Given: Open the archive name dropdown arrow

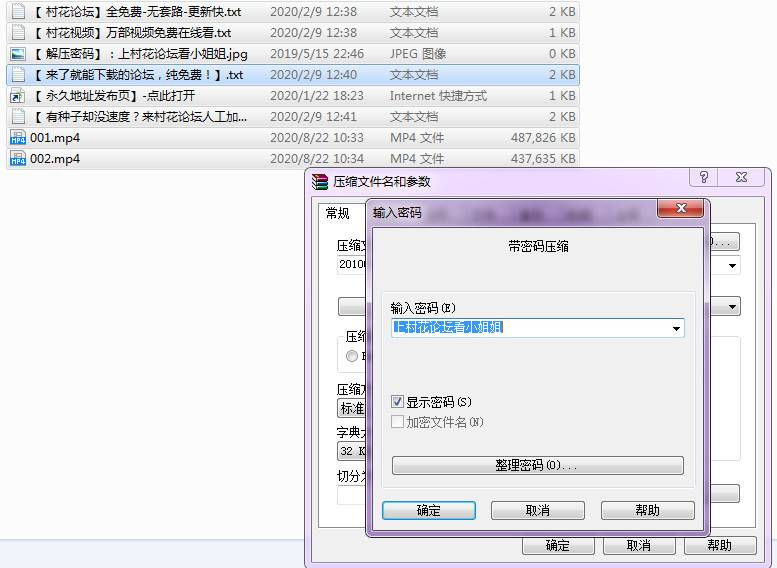Looking at the screenshot, I should (733, 266).
